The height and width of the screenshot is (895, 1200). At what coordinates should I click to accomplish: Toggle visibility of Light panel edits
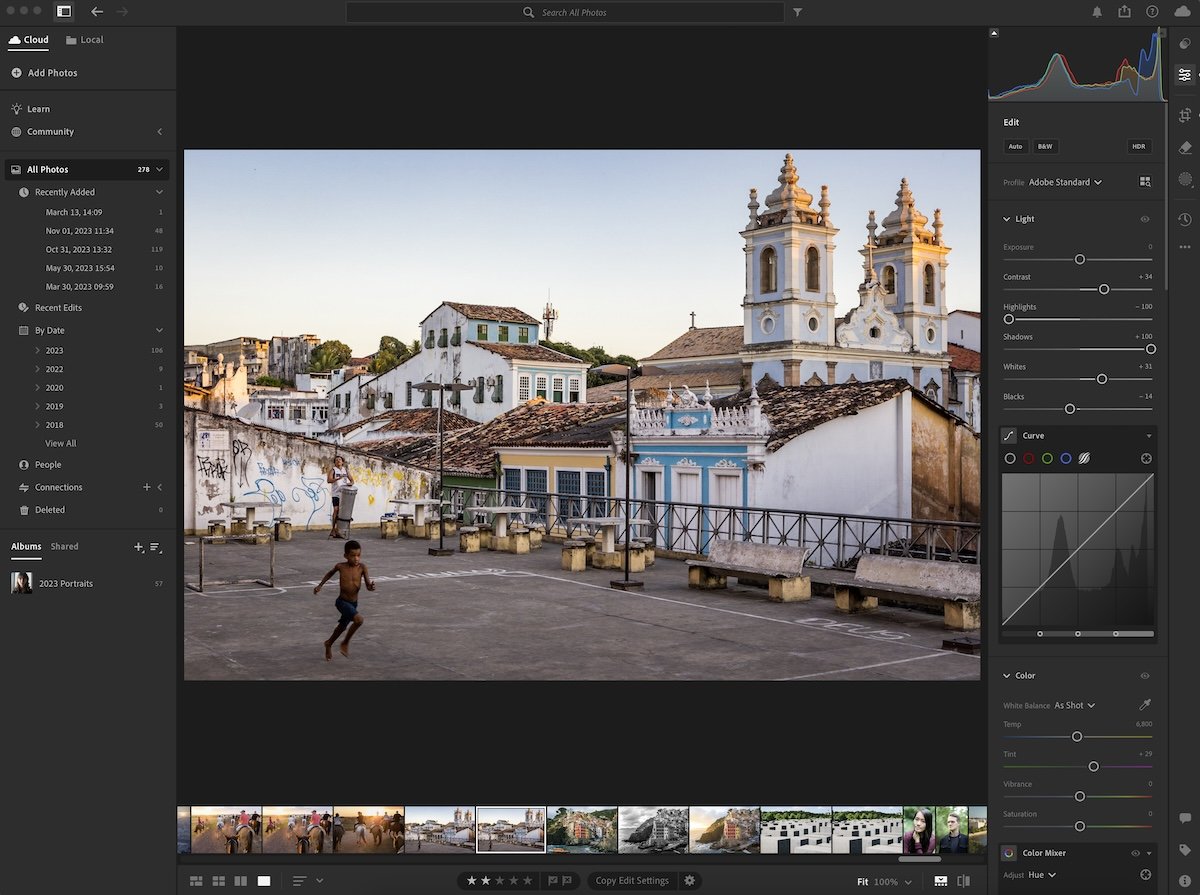[1145, 219]
